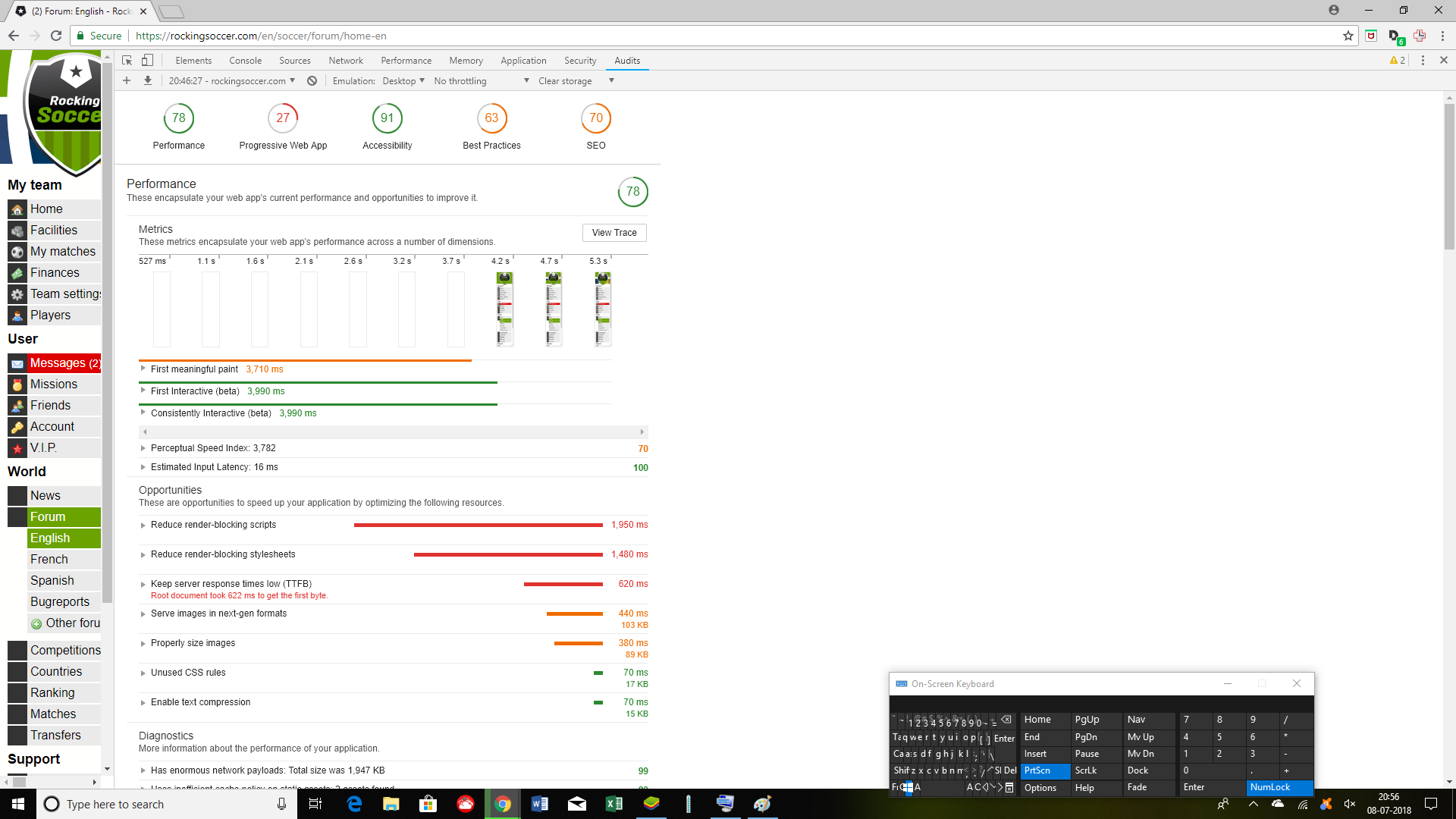
Task: Toggle PrtScn key on On-Screen Keyboard
Action: [x=1045, y=770]
